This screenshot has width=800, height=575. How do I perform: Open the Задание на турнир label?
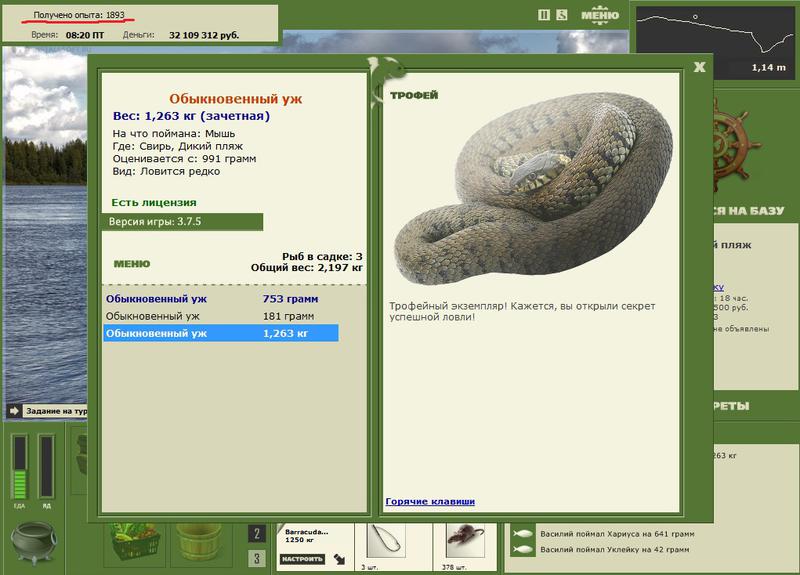pyautogui.click(x=56, y=411)
